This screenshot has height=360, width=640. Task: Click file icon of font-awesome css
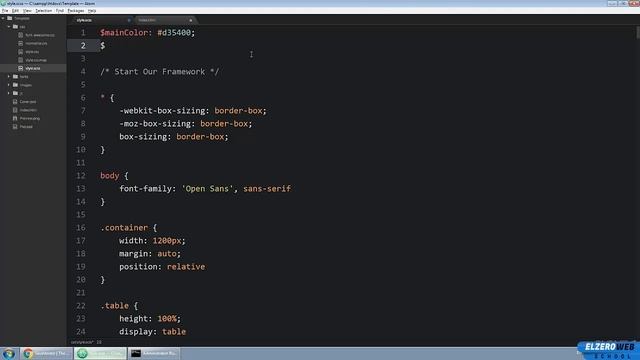coord(20,35)
